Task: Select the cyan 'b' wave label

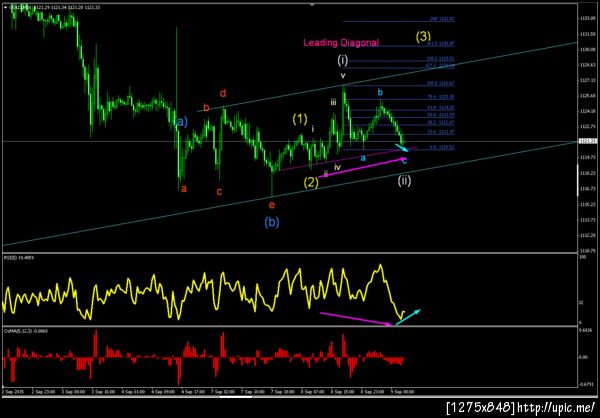Action: (x=380, y=92)
